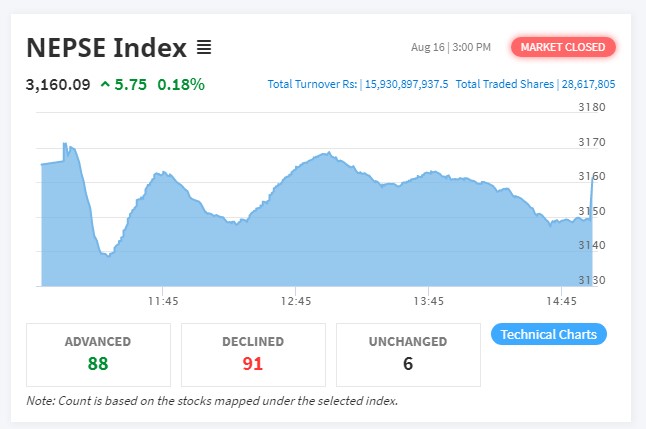
Task: Click the Aug 16 3:00 PM timestamp
Action: tap(451, 47)
